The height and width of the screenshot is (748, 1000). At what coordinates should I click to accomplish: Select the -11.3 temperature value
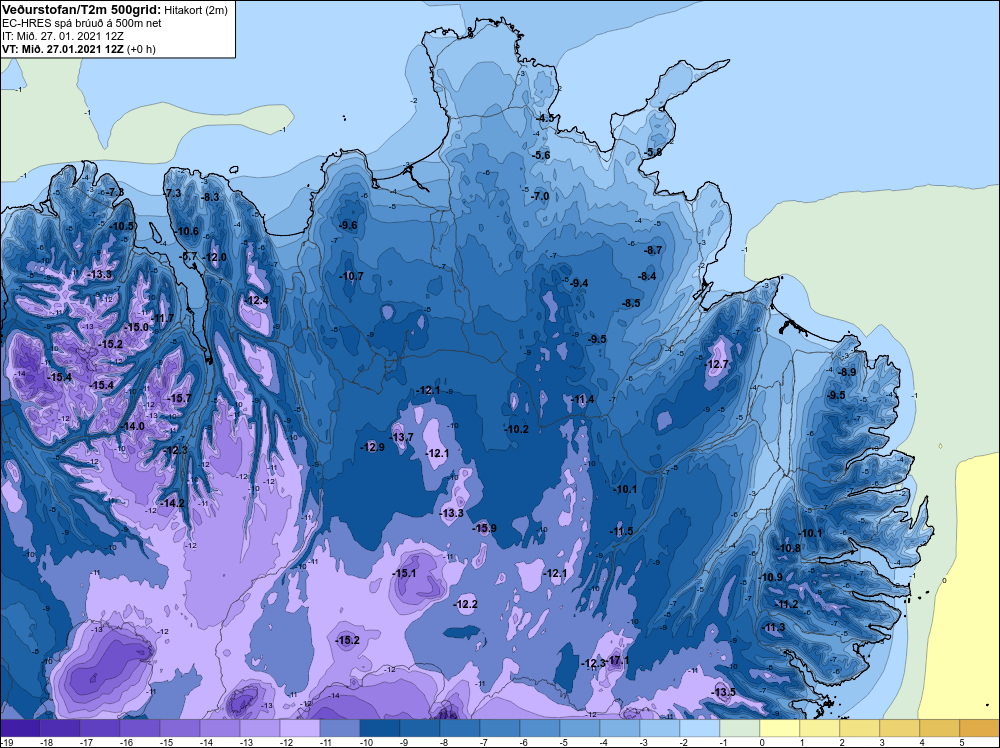pyautogui.click(x=774, y=627)
